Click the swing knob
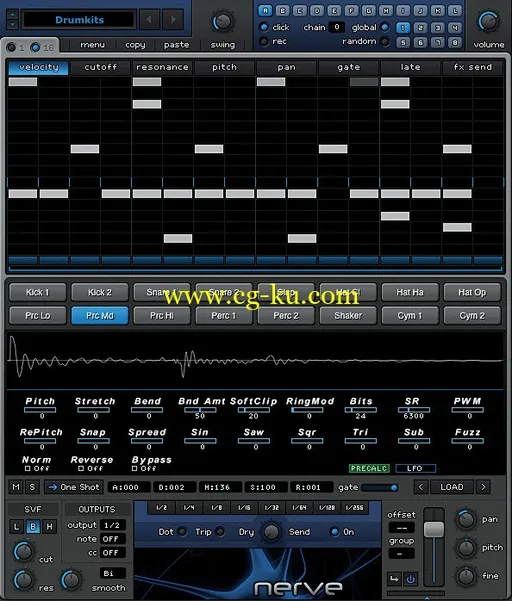Viewport: 512px width, 601px height. click(x=223, y=21)
